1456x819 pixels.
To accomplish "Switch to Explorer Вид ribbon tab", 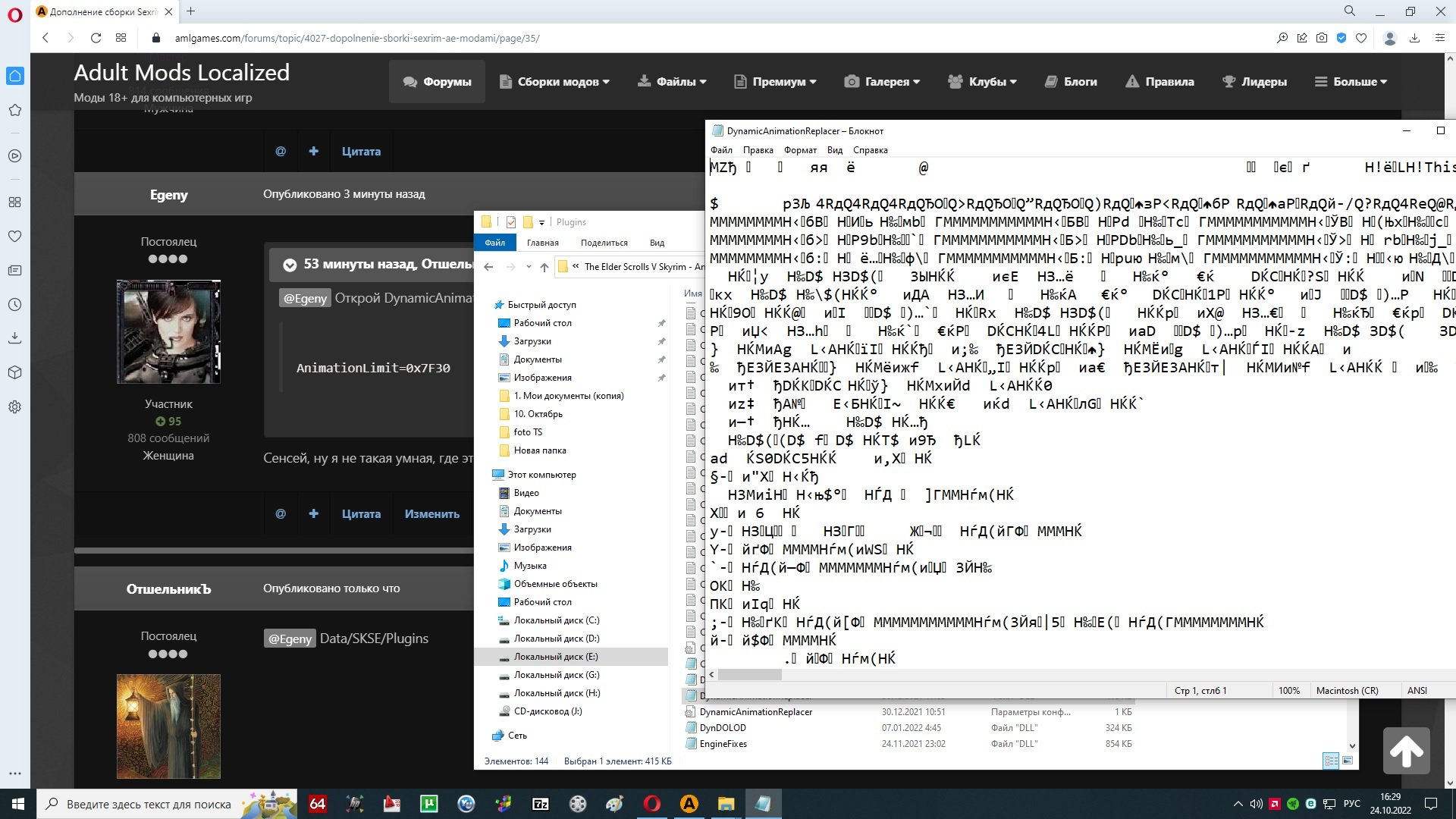I will [657, 243].
